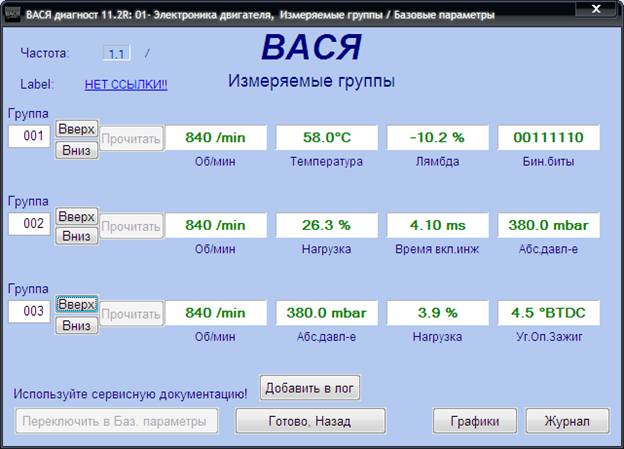The height and width of the screenshot is (449, 624).
Task: Open the Графики view
Action: pyautogui.click(x=475, y=421)
